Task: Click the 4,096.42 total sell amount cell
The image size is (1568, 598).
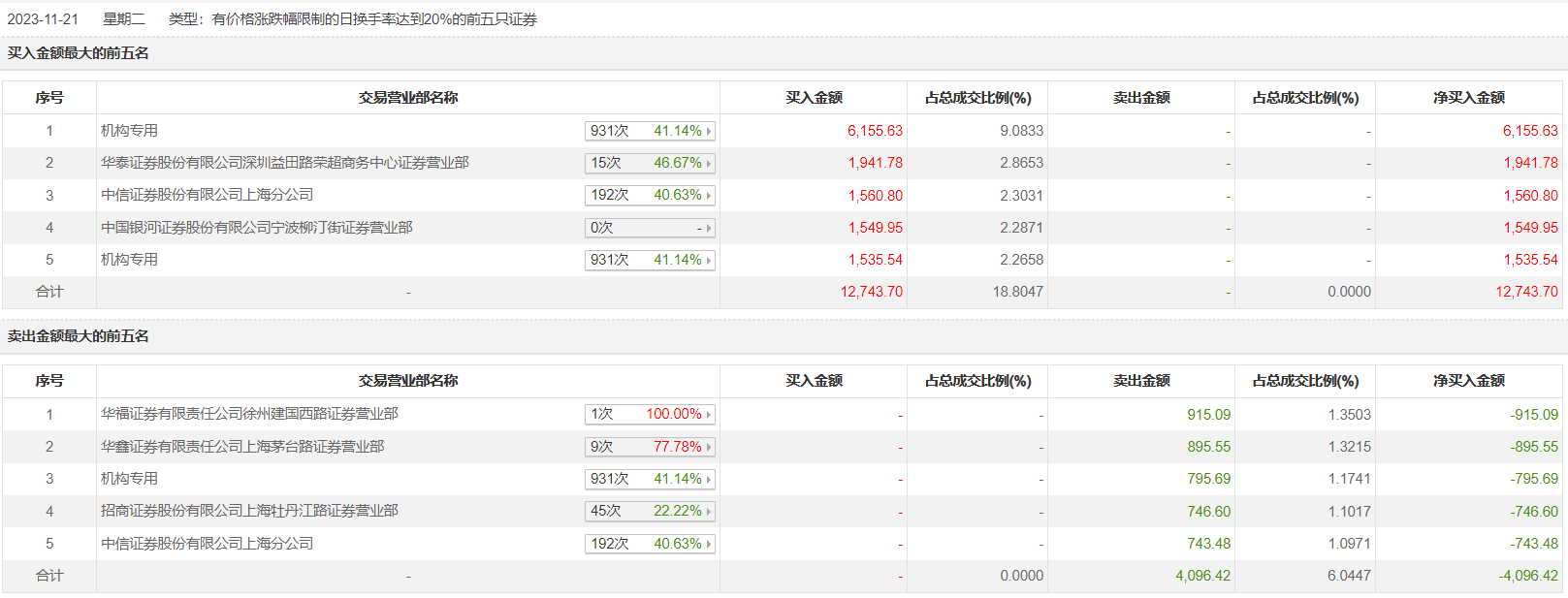Action: [1202, 576]
